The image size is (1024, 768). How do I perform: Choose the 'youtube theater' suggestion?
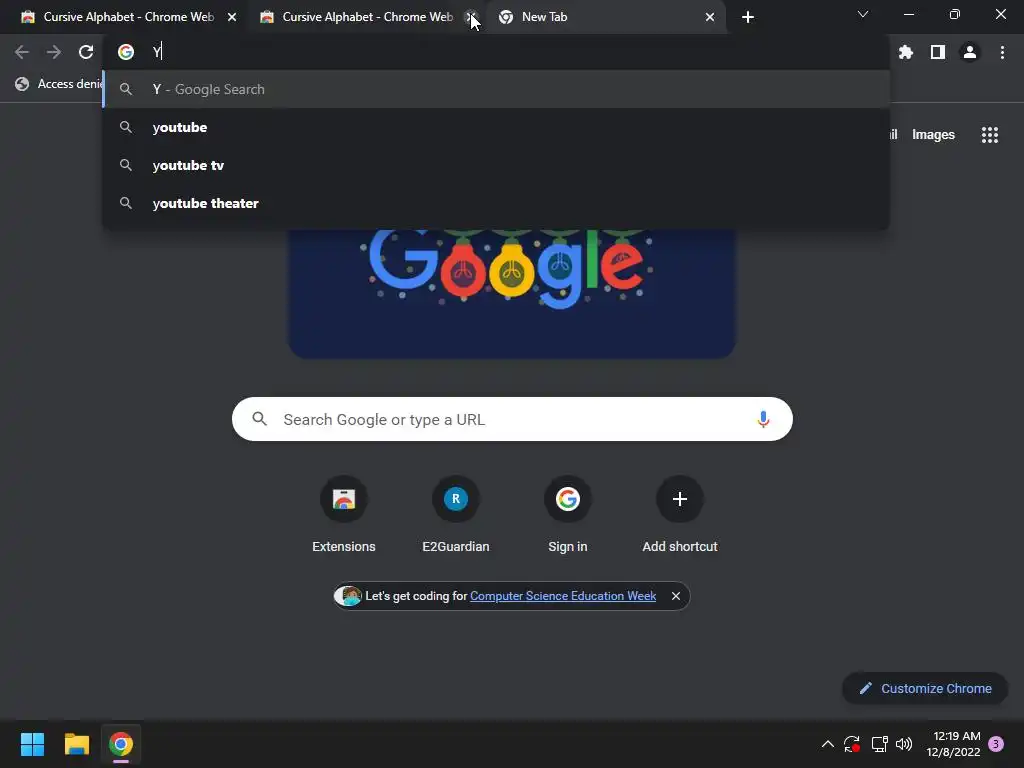point(496,203)
